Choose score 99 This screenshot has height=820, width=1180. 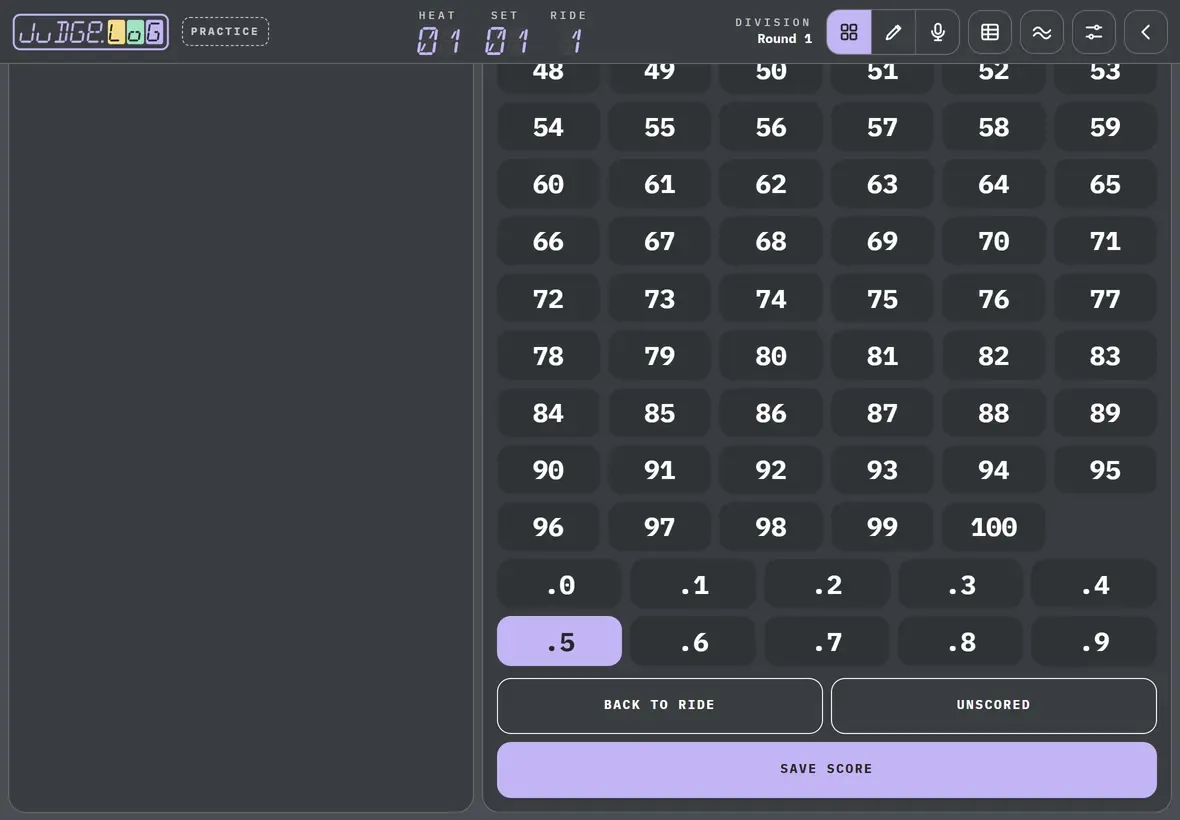[882, 527]
